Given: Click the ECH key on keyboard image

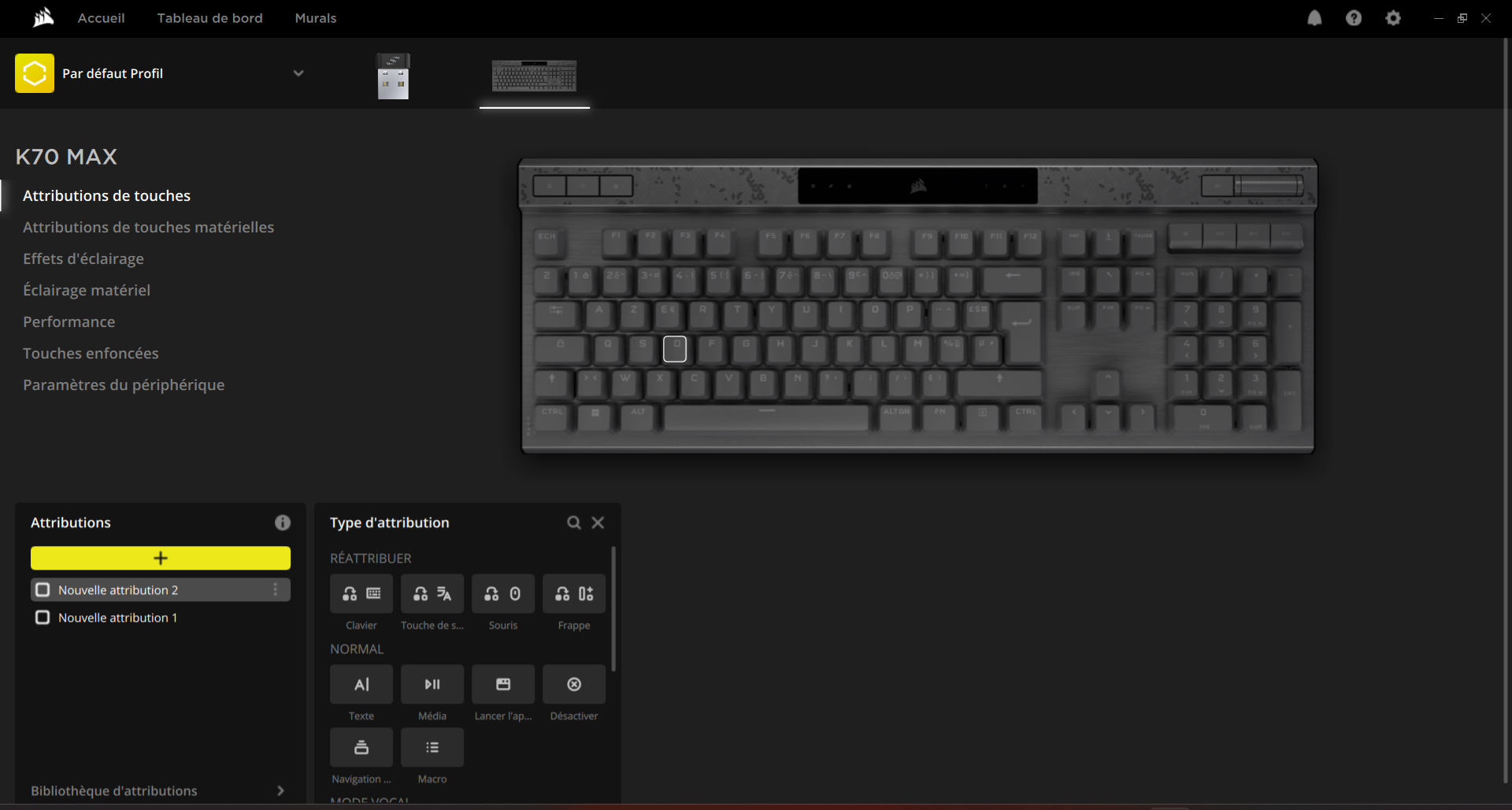Looking at the screenshot, I should (549, 242).
